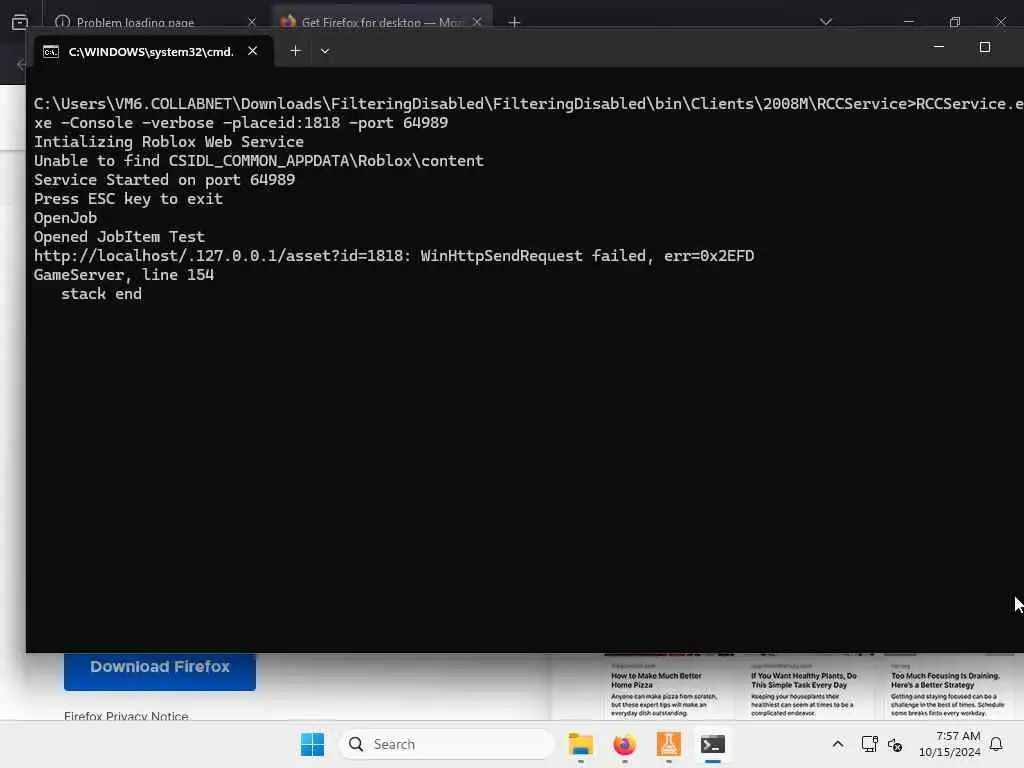Close the cmd.exe terminal tab
The image size is (1024, 768).
click(x=253, y=50)
